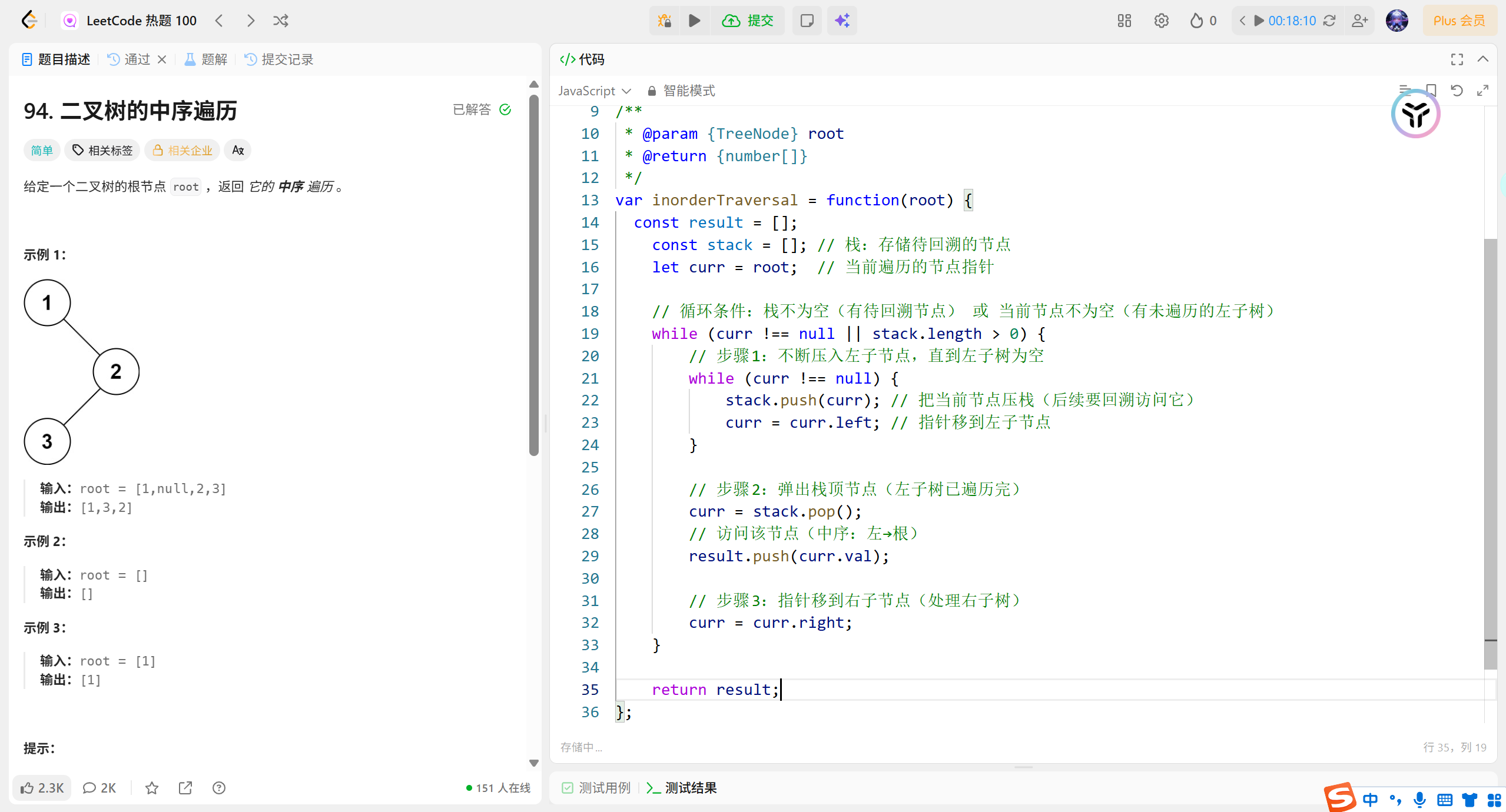This screenshot has width=1506, height=812.
Task: Toggle fullscreen for code panel
Action: (x=1457, y=59)
